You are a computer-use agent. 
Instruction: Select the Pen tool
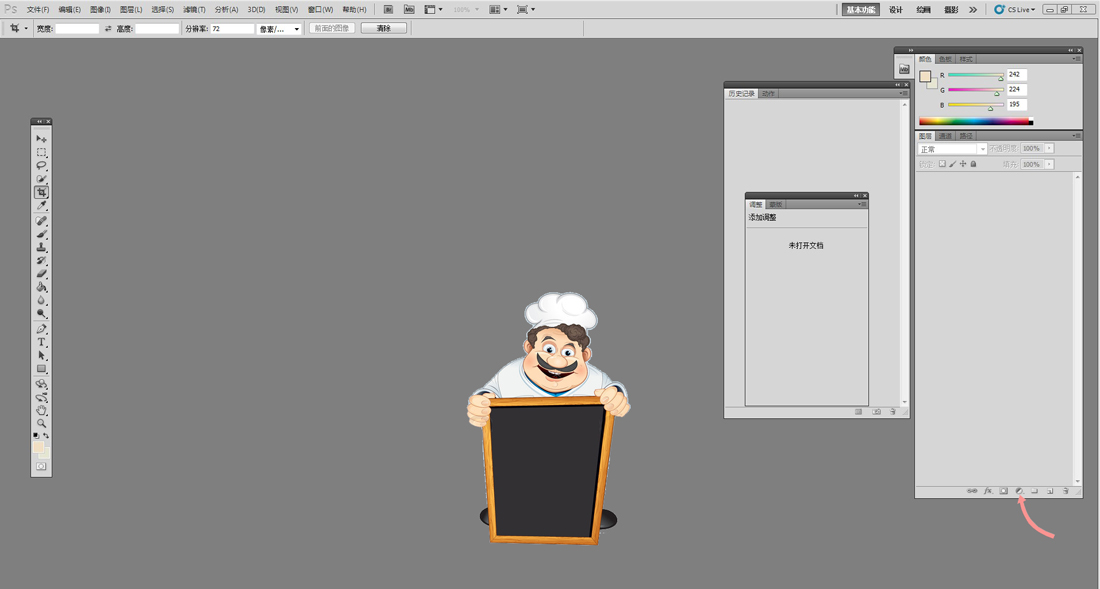click(41, 329)
